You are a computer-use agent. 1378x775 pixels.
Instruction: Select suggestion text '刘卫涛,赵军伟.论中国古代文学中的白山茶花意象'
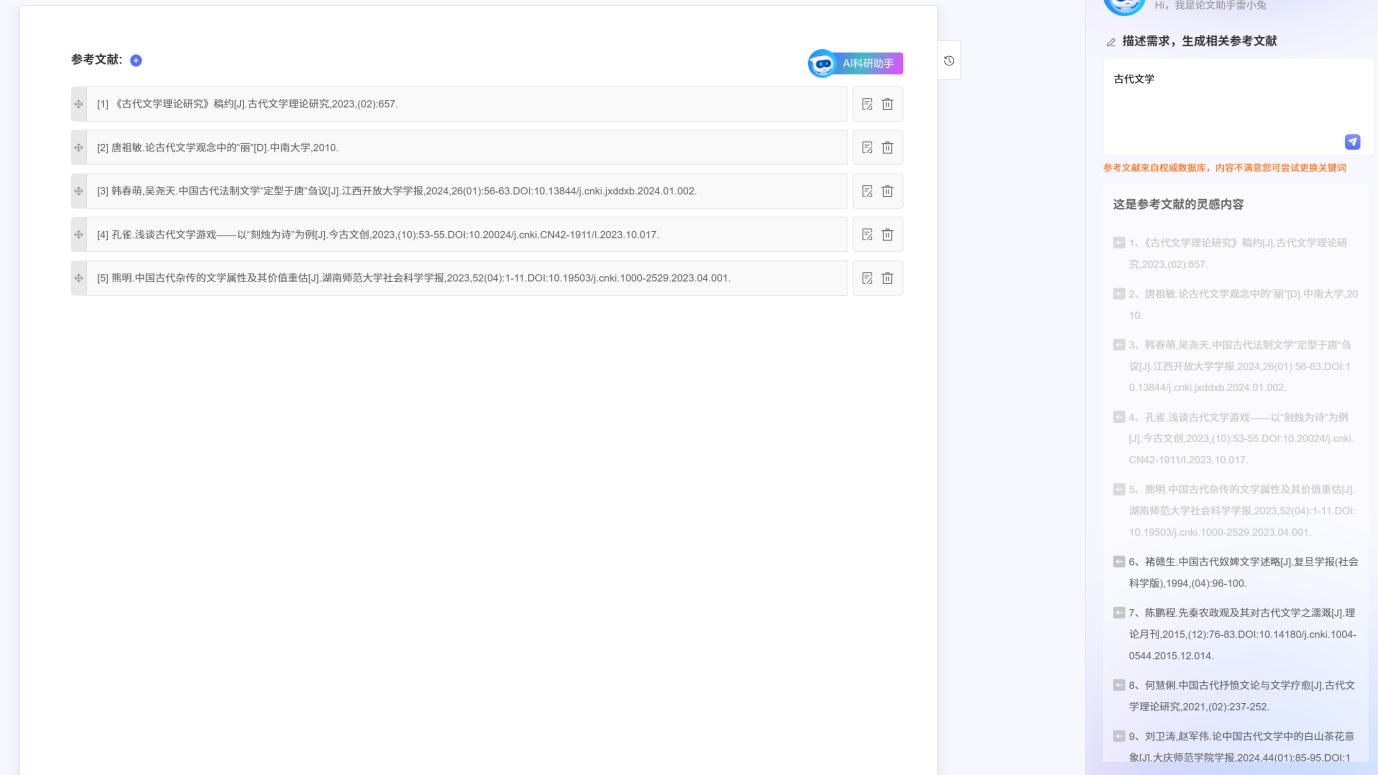[1243, 747]
